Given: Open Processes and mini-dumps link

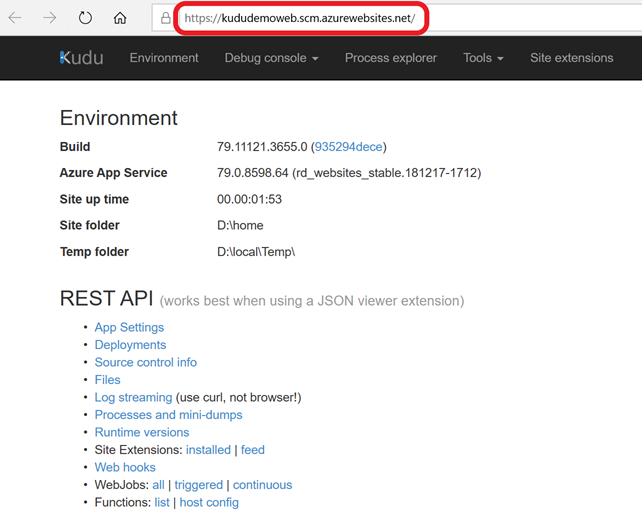Looking at the screenshot, I should [168, 415].
